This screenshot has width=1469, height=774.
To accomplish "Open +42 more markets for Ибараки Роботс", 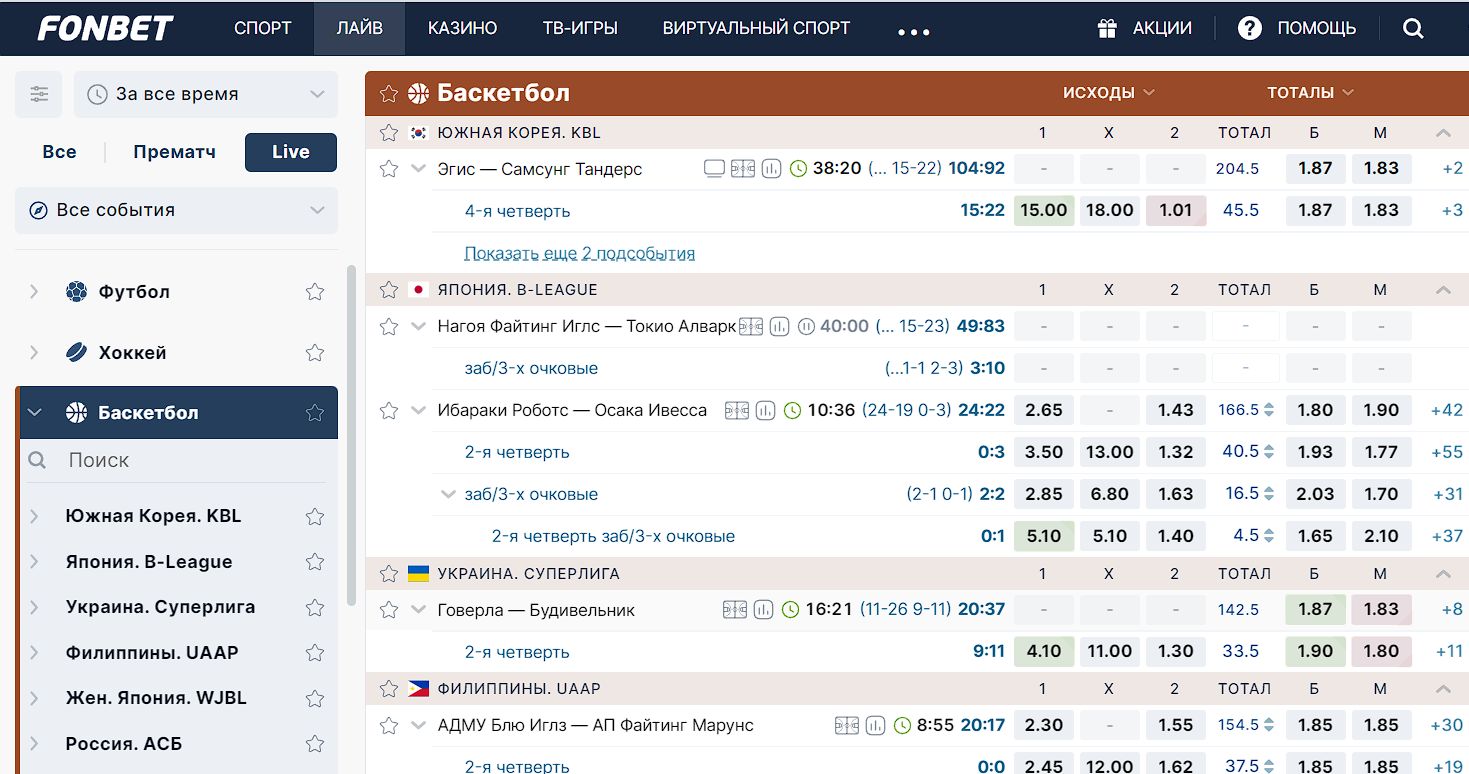I will click(1446, 410).
